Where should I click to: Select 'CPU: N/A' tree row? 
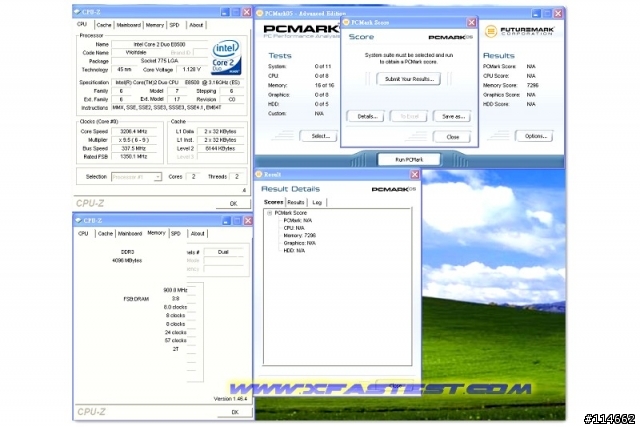tap(294, 228)
